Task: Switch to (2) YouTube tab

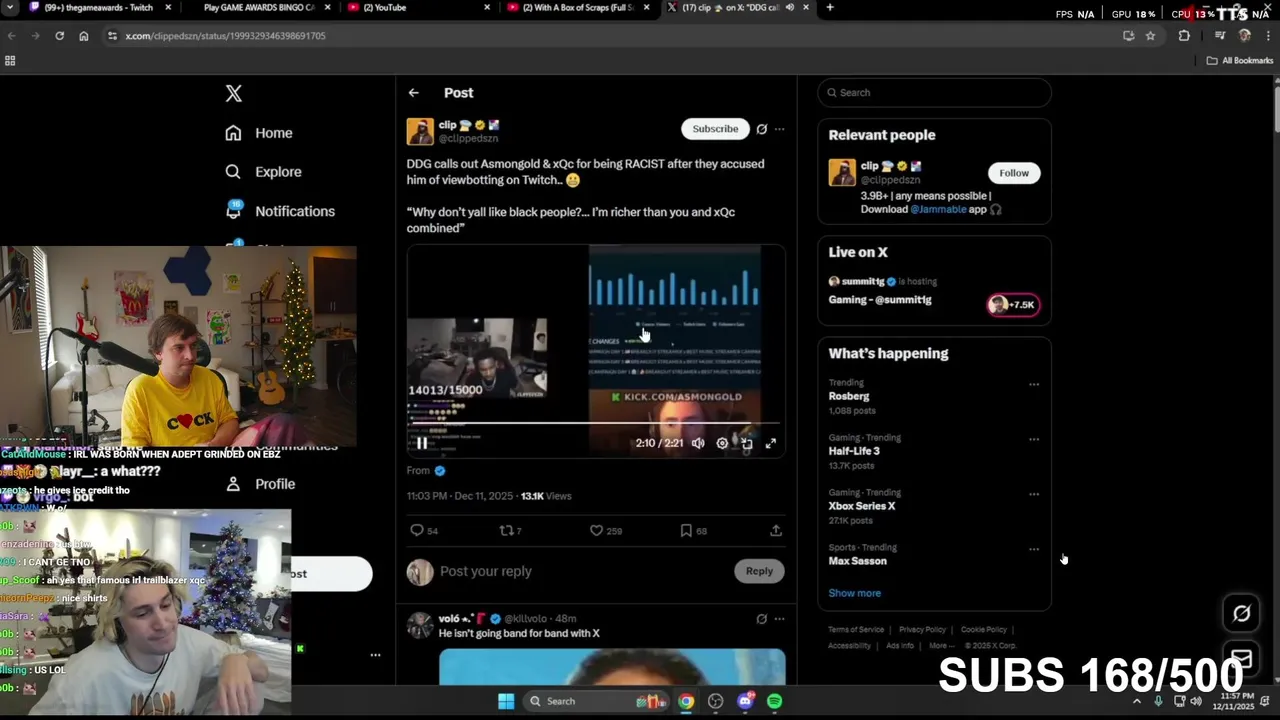Action: (418, 7)
